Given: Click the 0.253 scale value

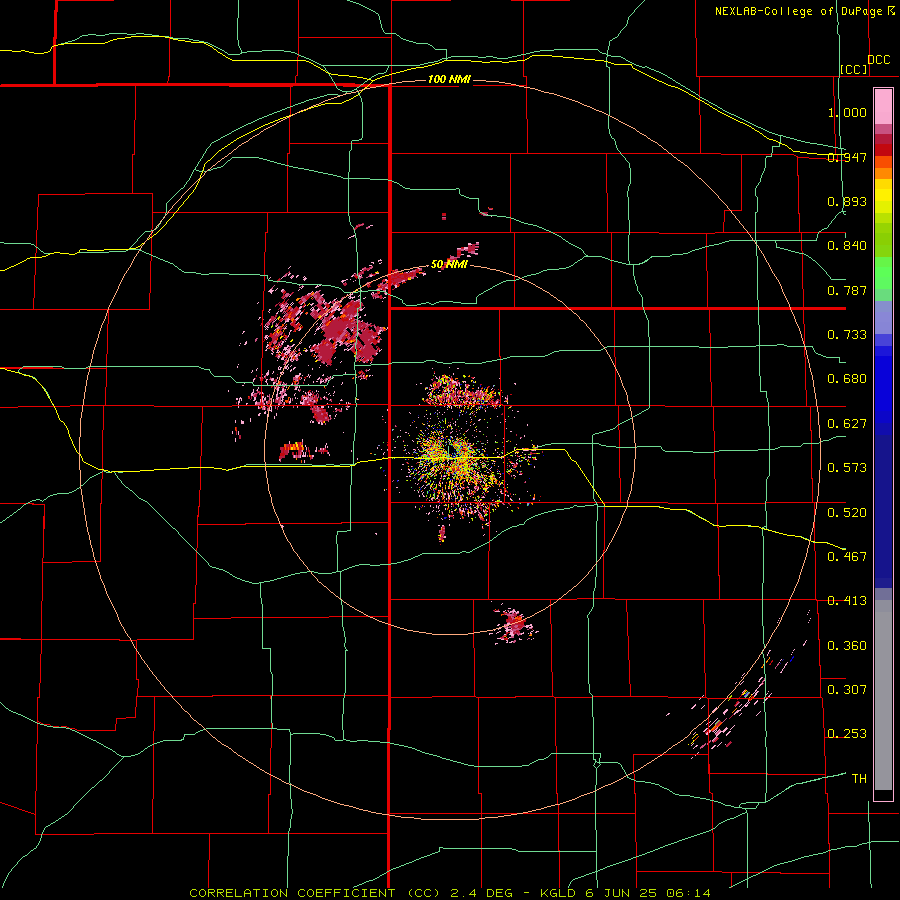Looking at the screenshot, I should 847,734.
